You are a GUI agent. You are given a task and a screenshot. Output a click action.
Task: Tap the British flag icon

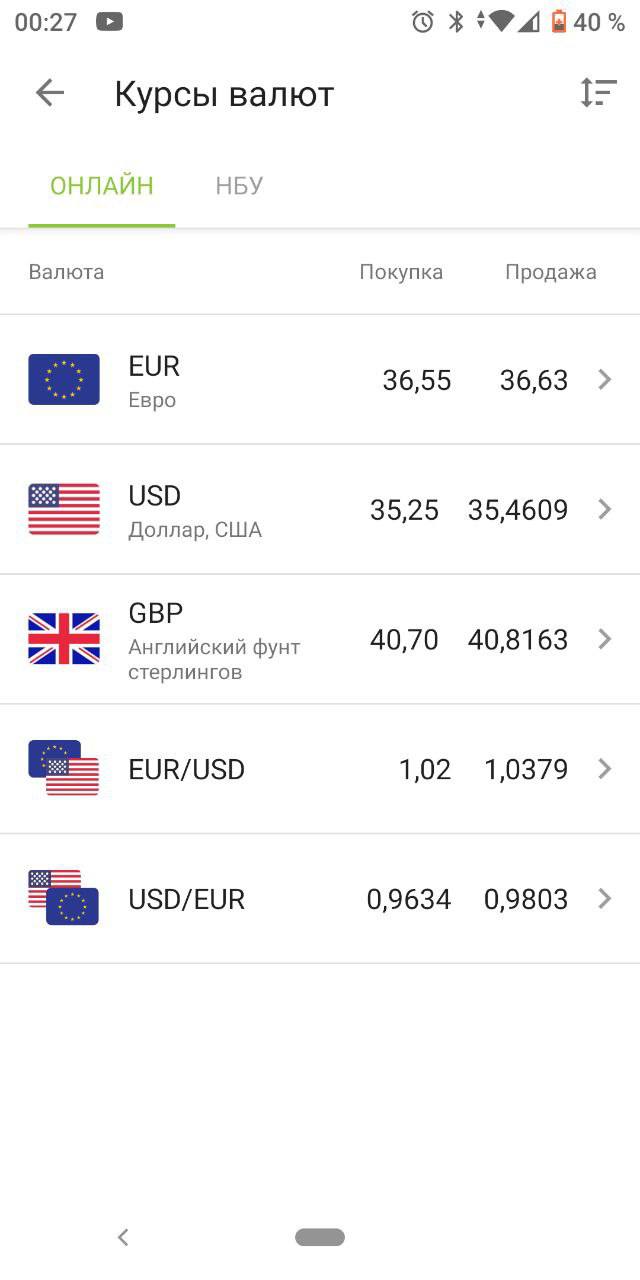(x=64, y=639)
